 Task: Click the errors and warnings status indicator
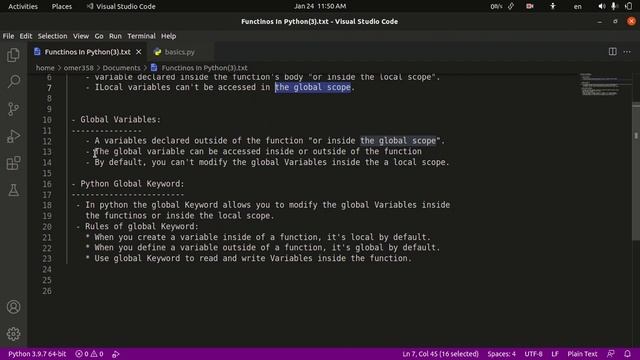click(x=89, y=354)
